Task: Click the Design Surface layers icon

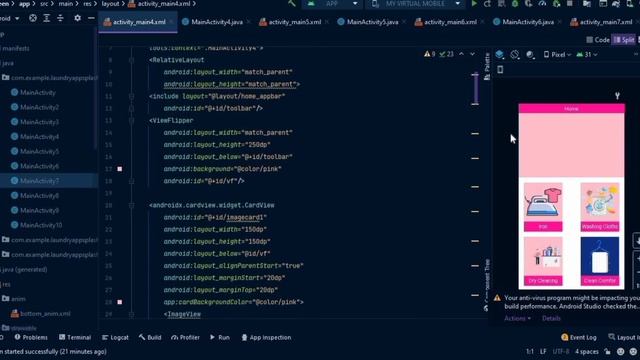Action: click(x=500, y=54)
